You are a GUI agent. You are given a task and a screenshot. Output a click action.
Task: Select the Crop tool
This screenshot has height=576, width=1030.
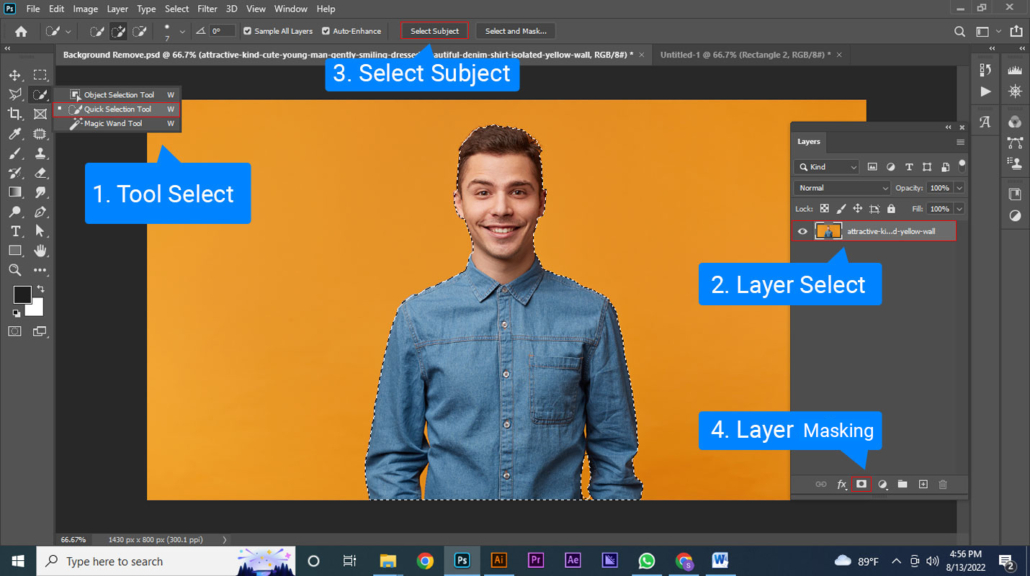tap(15, 114)
